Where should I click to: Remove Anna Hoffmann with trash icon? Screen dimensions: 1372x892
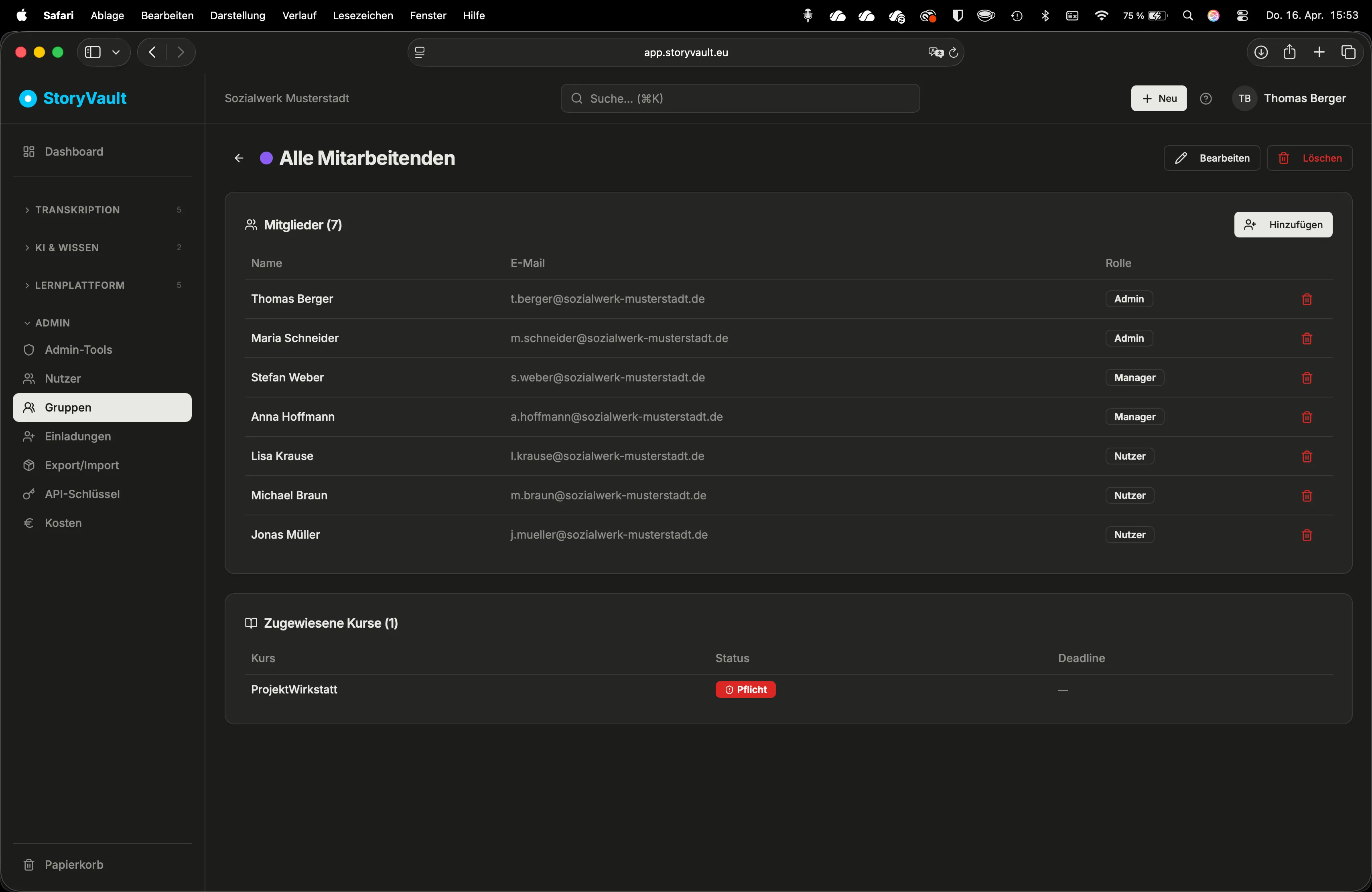(x=1307, y=417)
